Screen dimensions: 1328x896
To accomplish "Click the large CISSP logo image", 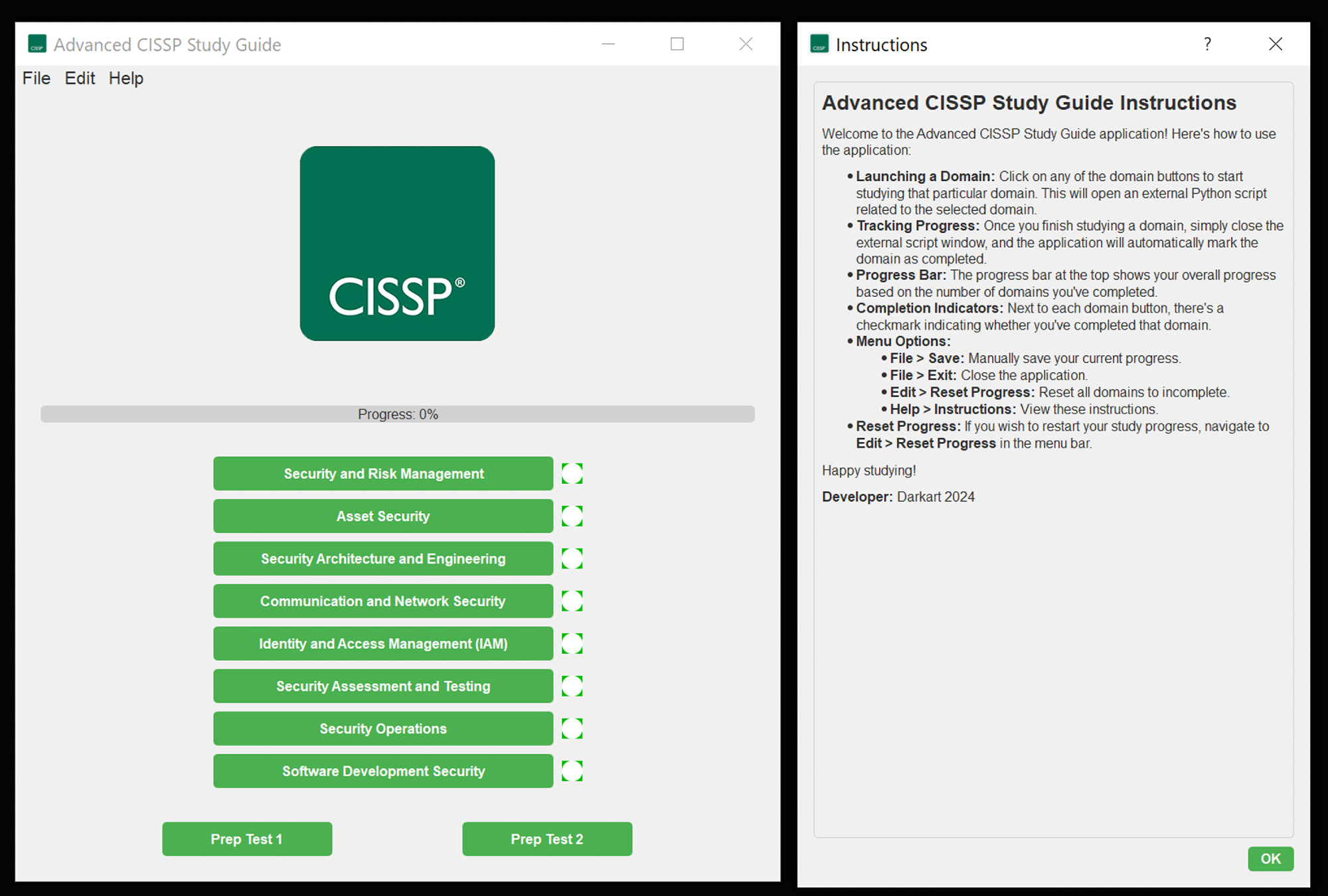I will click(x=397, y=244).
